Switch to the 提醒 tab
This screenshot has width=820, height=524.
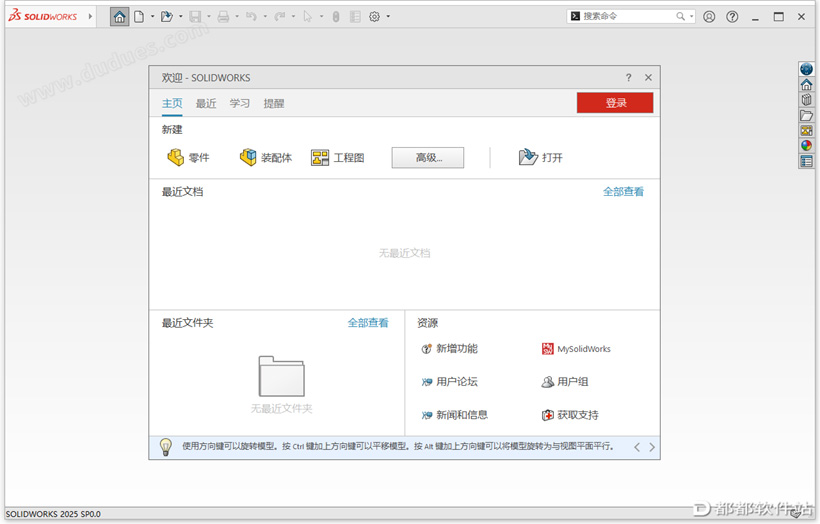point(274,104)
